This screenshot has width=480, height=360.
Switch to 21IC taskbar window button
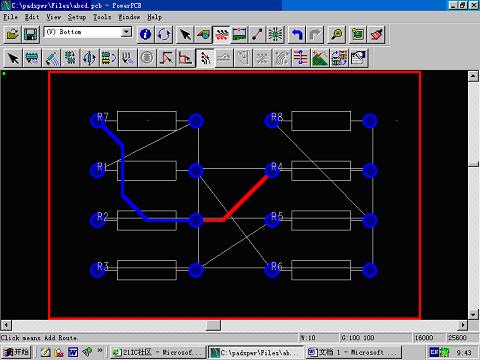(x=158, y=352)
